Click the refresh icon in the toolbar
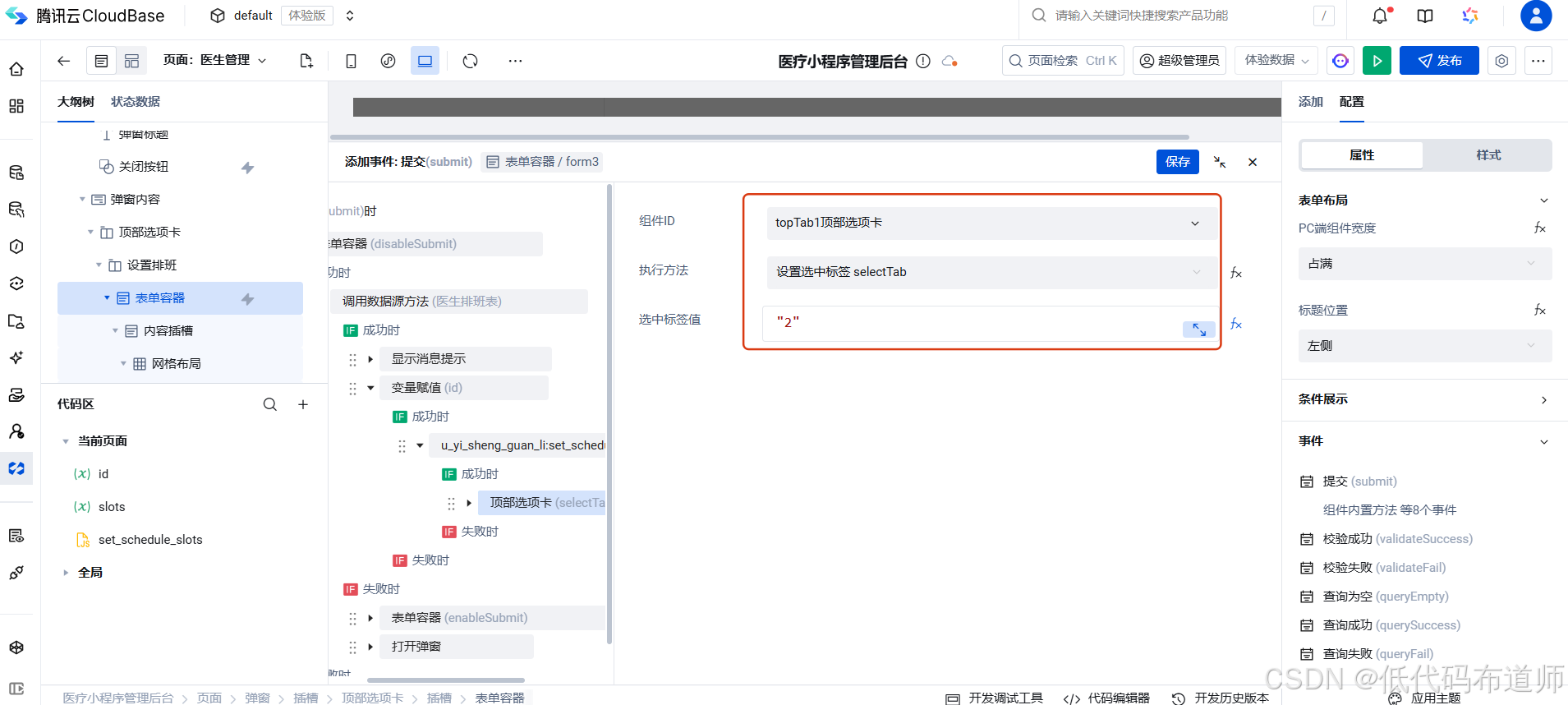1568x705 pixels. [470, 61]
